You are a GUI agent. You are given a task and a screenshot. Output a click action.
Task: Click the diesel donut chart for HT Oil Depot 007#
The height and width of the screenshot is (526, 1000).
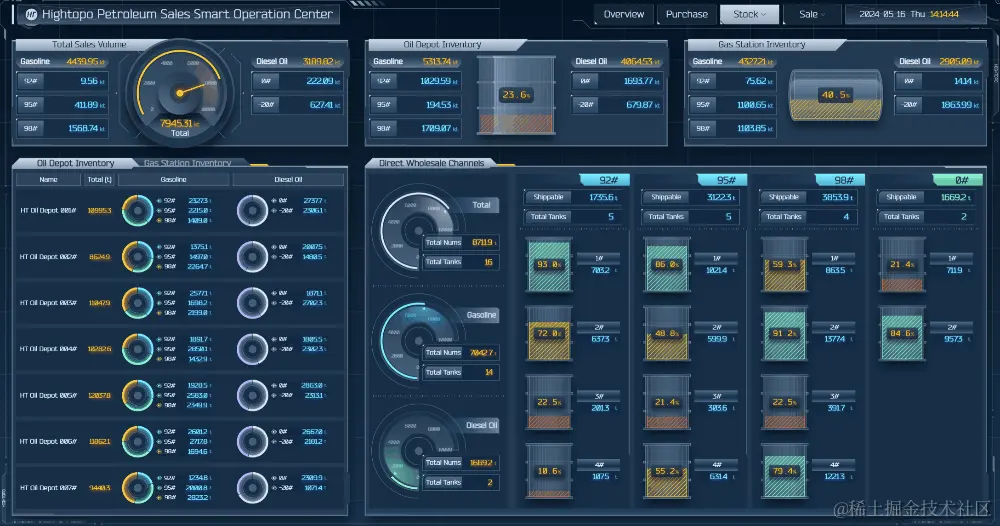tap(253, 488)
